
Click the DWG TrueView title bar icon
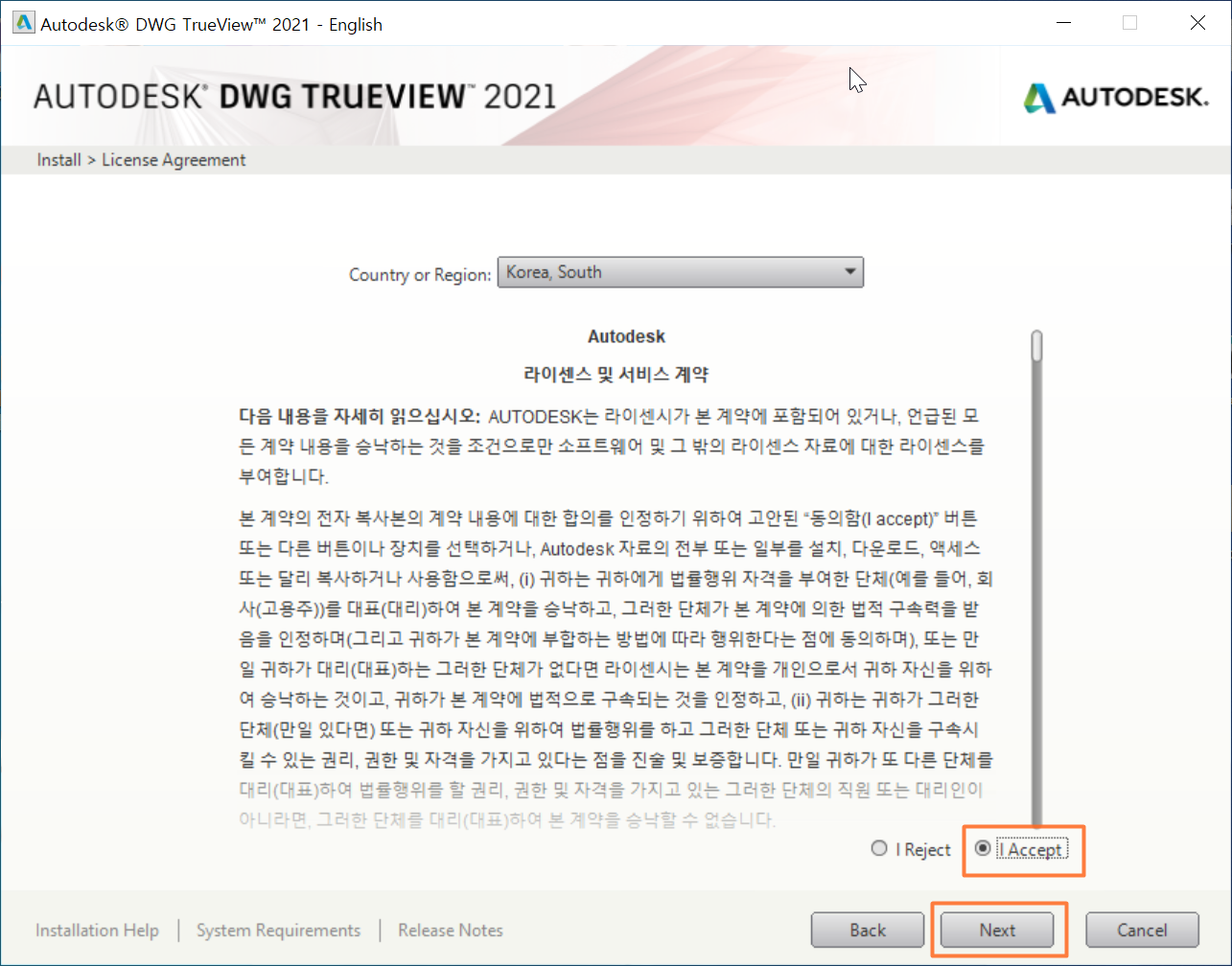tap(23, 24)
